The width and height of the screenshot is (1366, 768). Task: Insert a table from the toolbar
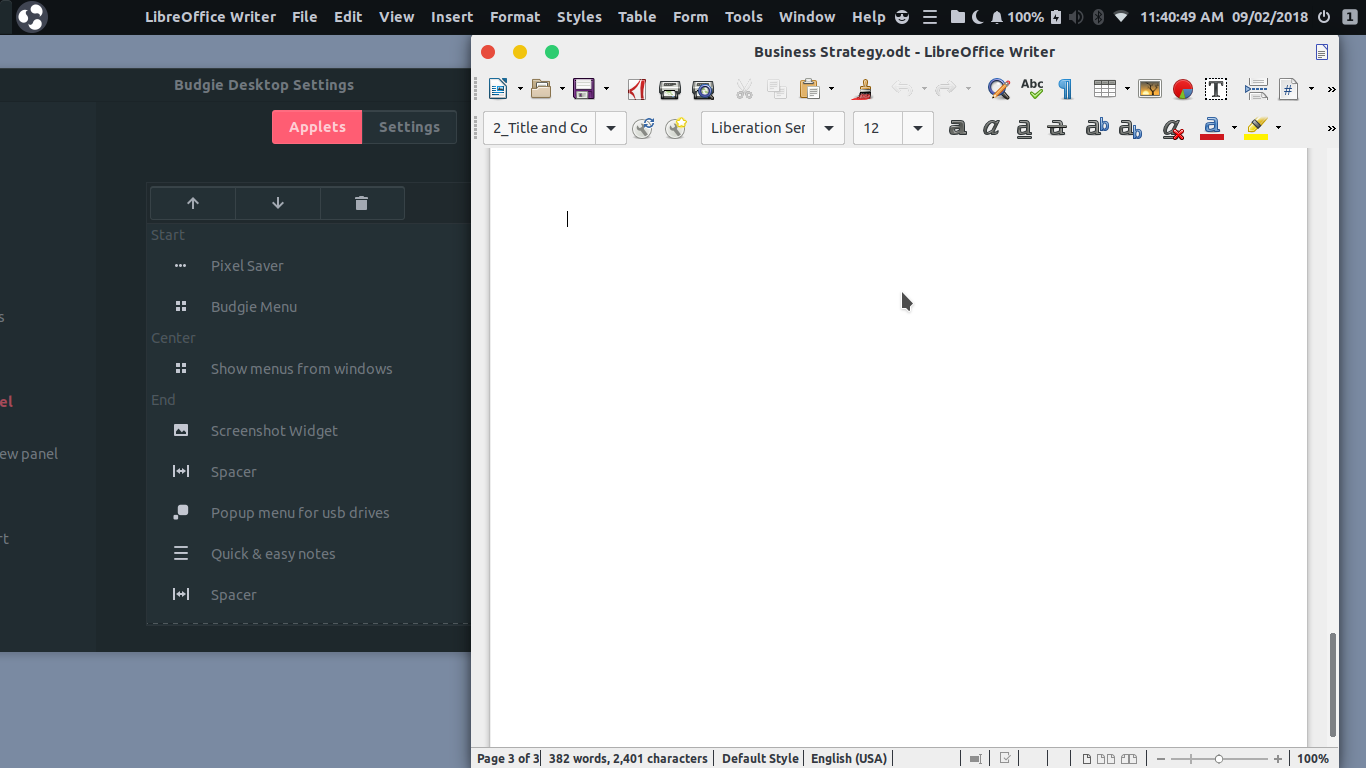pos(1104,89)
